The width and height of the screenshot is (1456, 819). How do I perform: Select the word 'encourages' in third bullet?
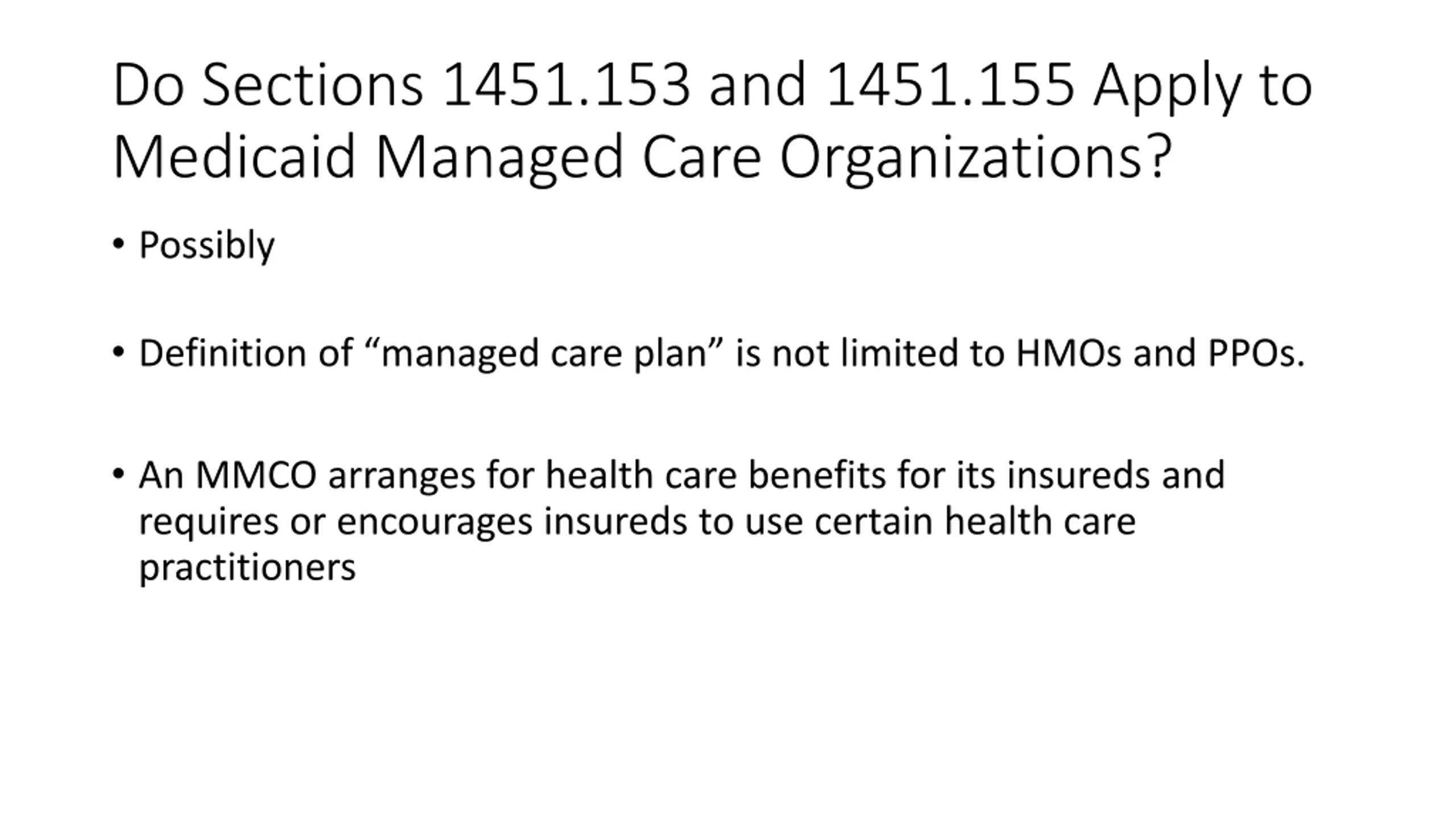click(435, 522)
